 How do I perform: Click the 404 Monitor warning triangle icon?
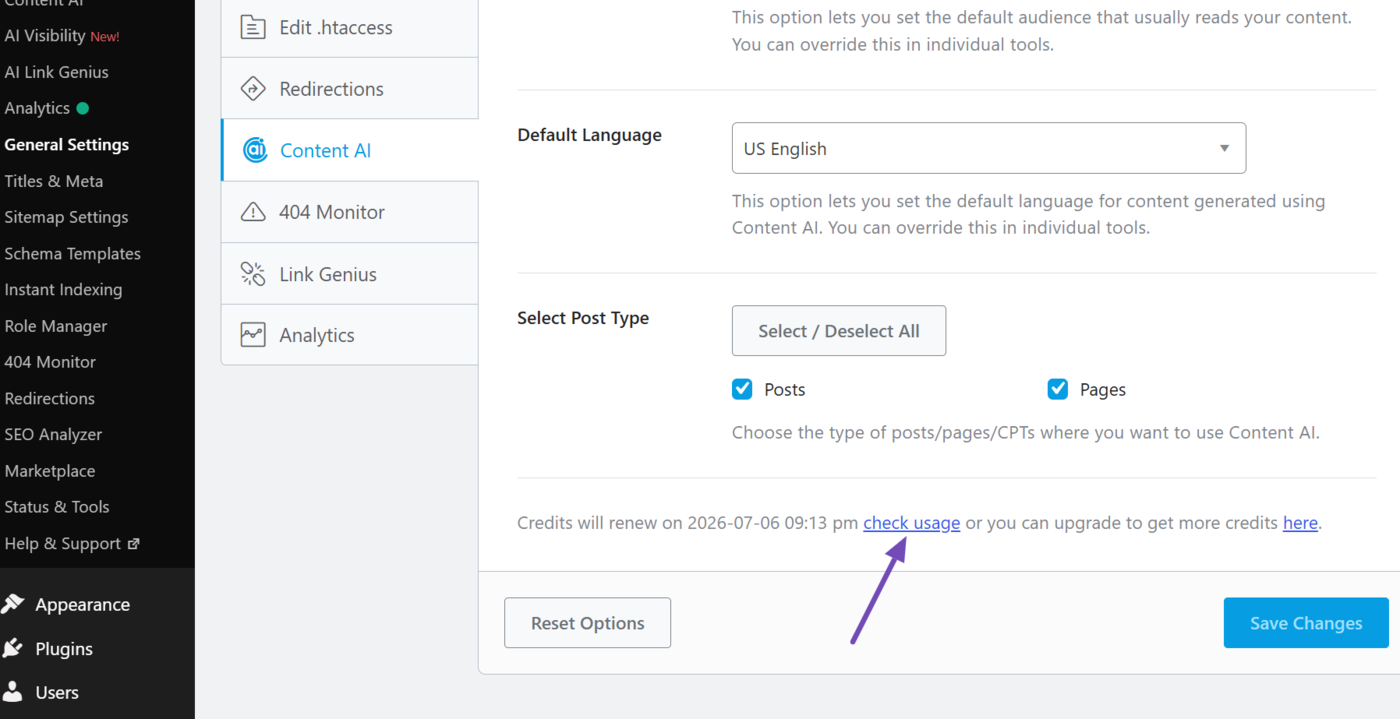tap(253, 212)
